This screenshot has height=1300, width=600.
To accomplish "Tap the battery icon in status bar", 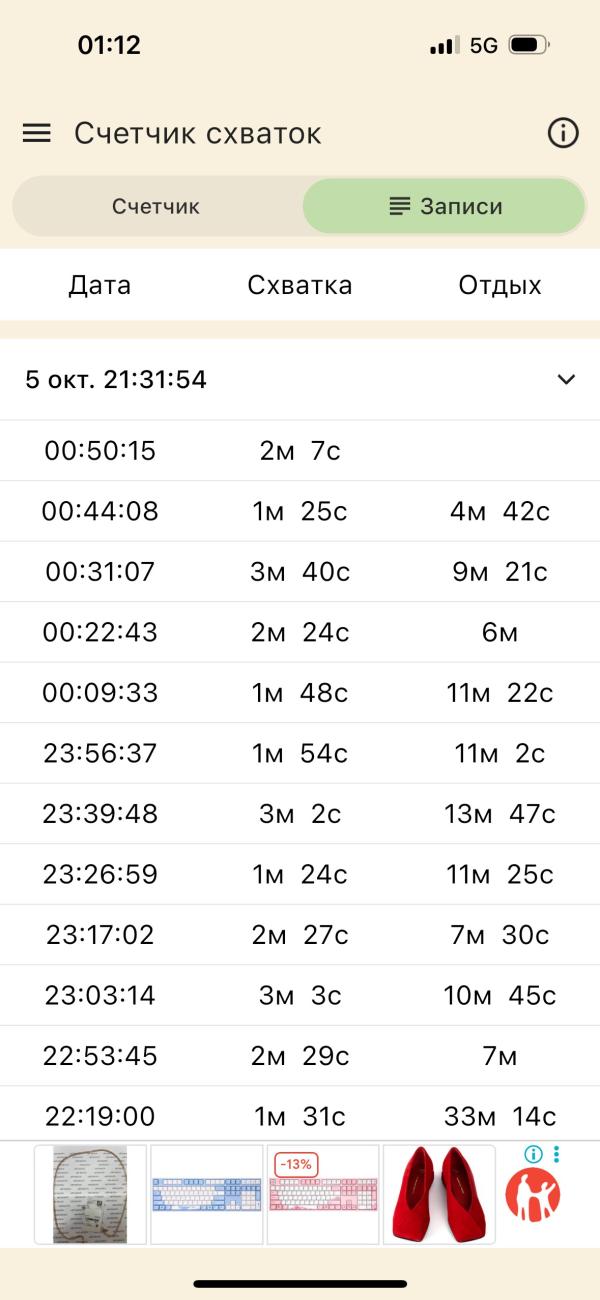I will (528, 45).
